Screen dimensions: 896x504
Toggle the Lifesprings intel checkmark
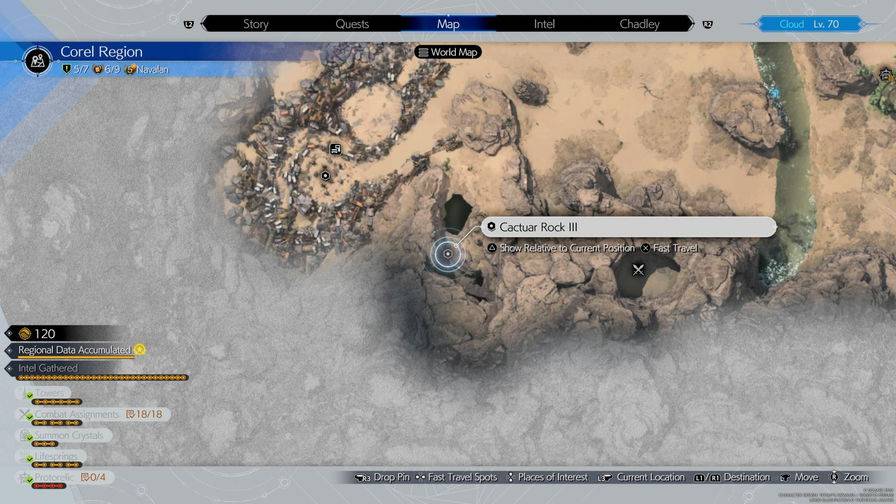click(x=29, y=457)
